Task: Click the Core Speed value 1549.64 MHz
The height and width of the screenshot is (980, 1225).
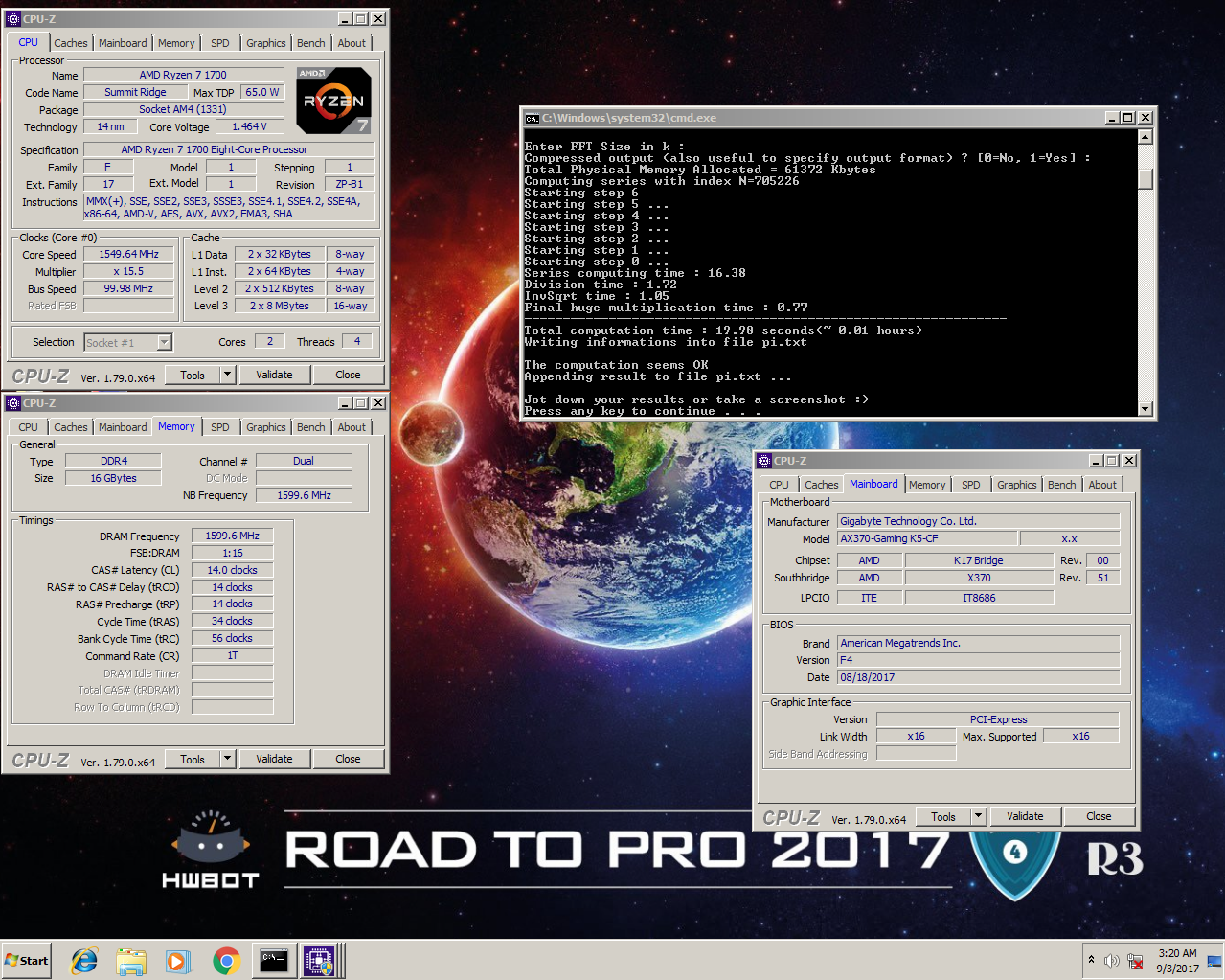Action: pyautogui.click(x=128, y=254)
